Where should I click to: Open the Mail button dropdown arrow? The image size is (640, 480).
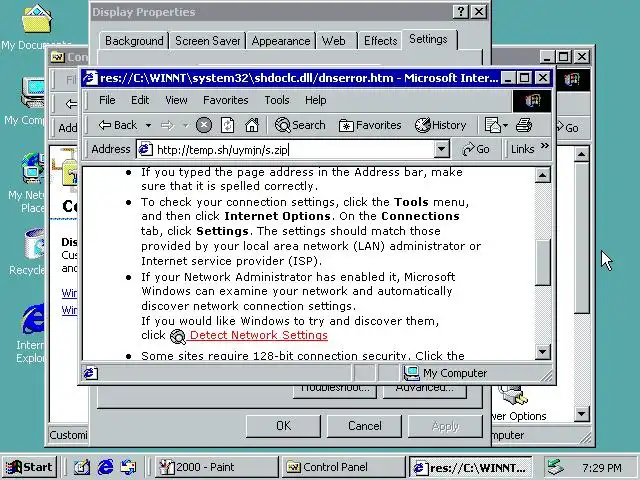[505, 125]
